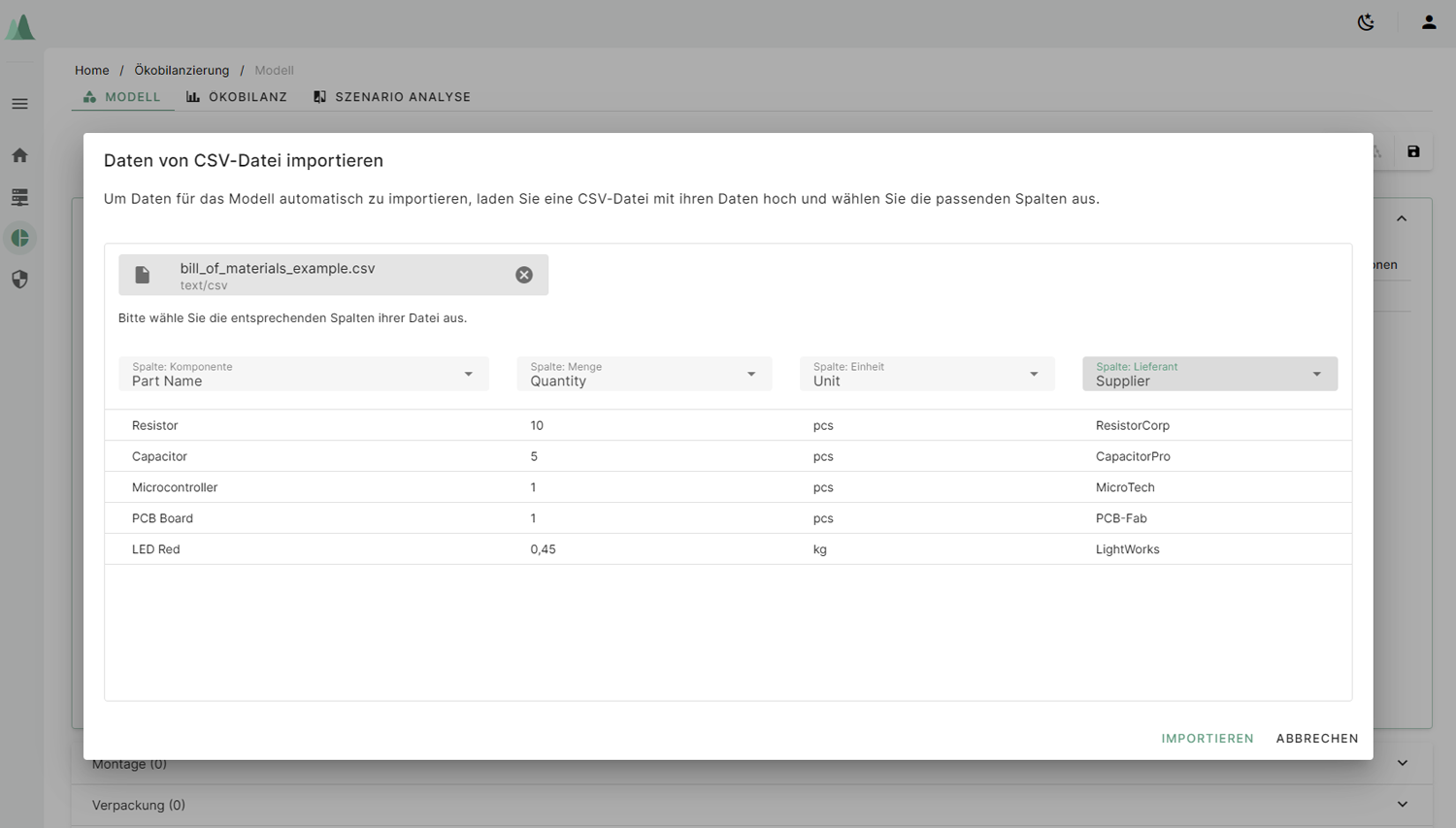Open the hamburger navigation menu
Viewport: 1456px width, 828px height.
coord(19,104)
